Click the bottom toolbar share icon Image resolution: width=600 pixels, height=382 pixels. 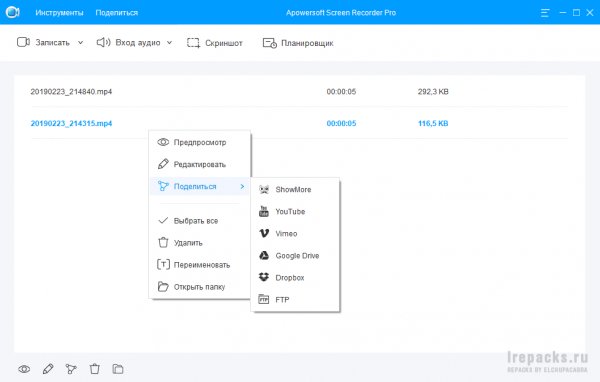[x=71, y=369]
